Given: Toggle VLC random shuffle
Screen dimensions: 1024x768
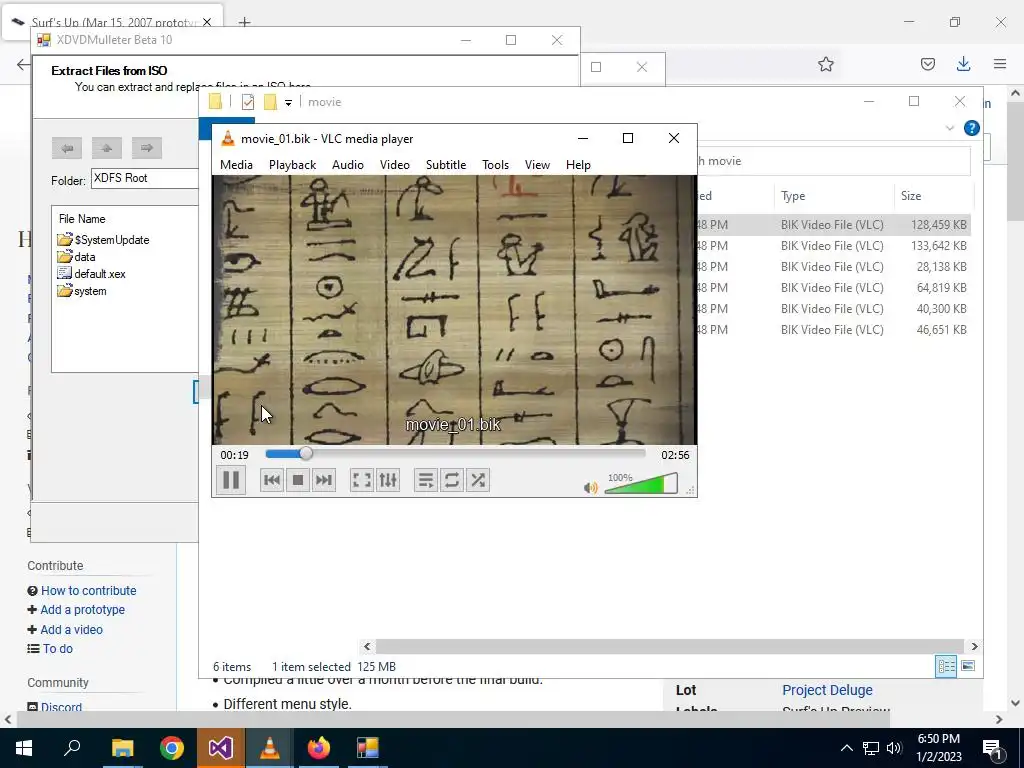Looking at the screenshot, I should 478,480.
